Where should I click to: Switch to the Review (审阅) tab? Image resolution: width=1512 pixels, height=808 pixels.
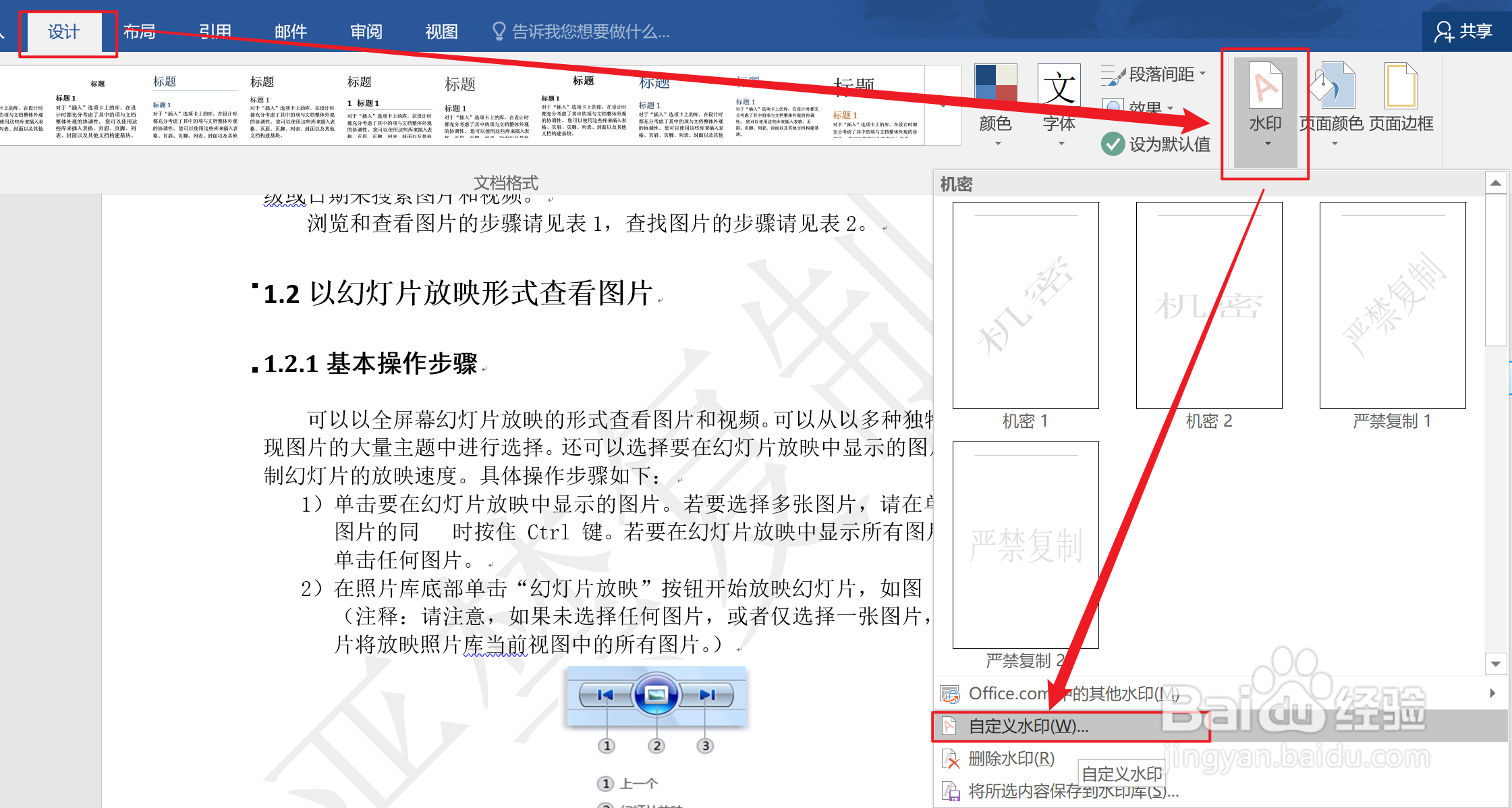[x=366, y=32]
